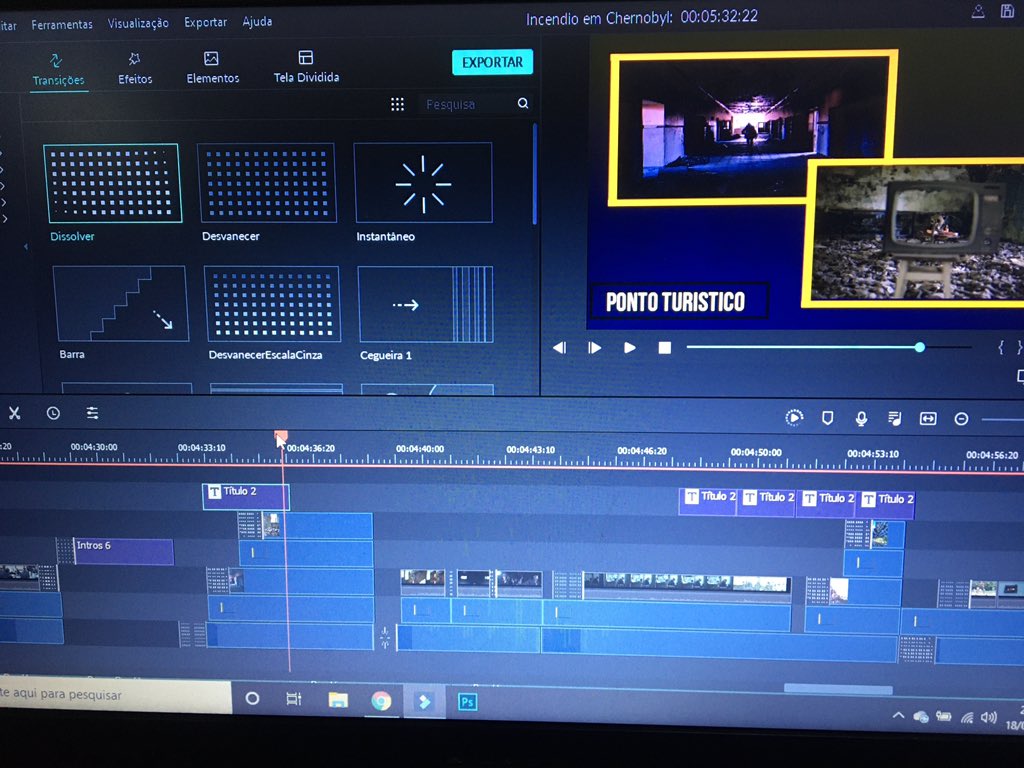Switch to the Efeitos tab
The image size is (1024, 768).
[135, 69]
